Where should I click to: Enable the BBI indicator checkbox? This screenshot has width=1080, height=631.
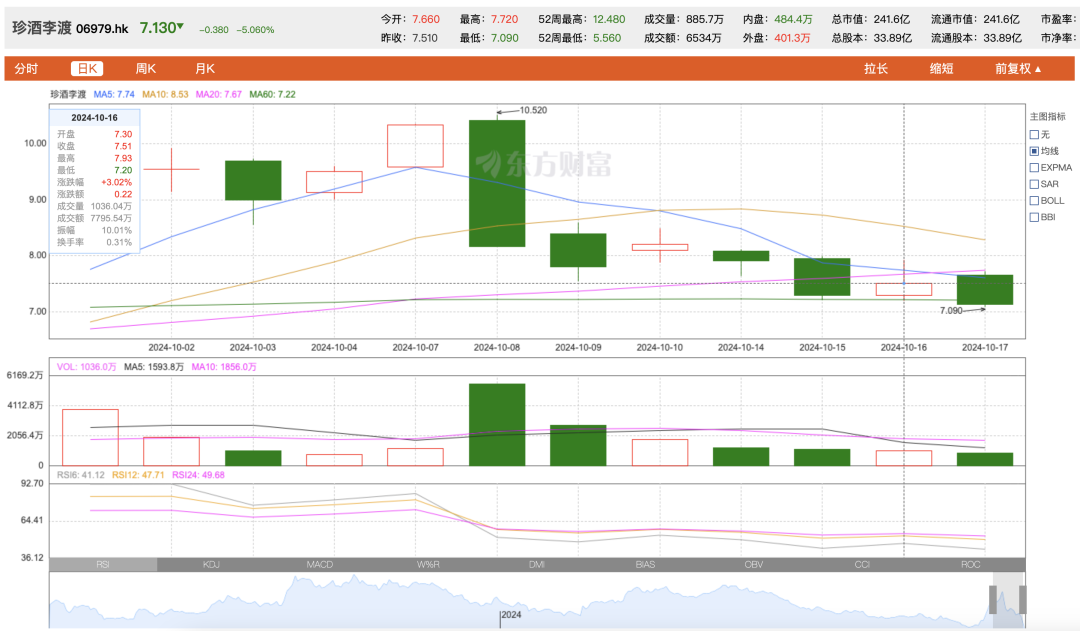pyautogui.click(x=1034, y=217)
